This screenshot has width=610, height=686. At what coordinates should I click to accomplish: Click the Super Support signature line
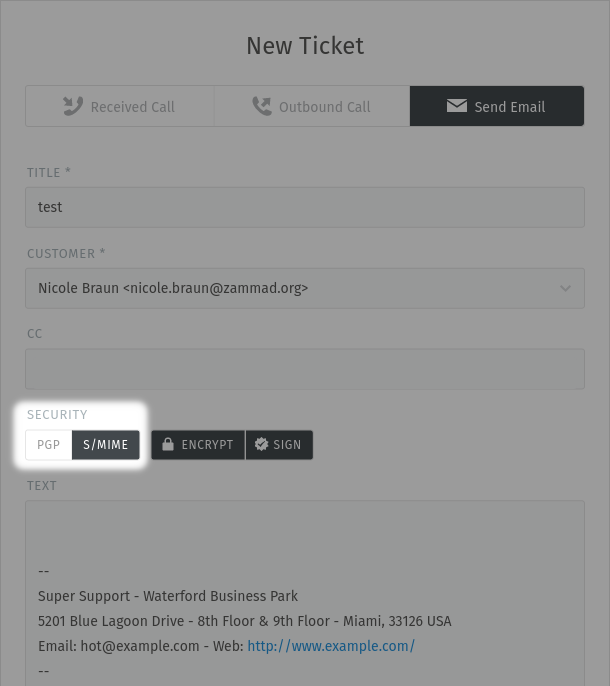[x=168, y=596]
